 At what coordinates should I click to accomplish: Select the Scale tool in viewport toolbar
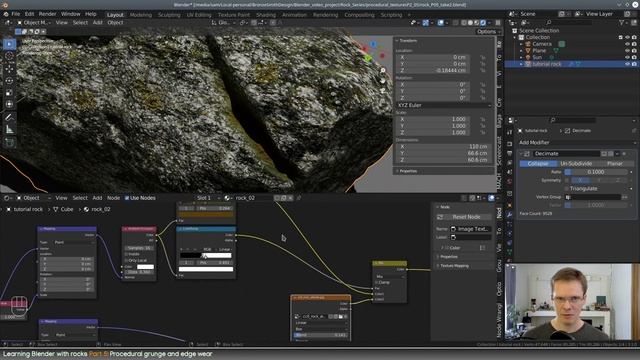point(9,93)
